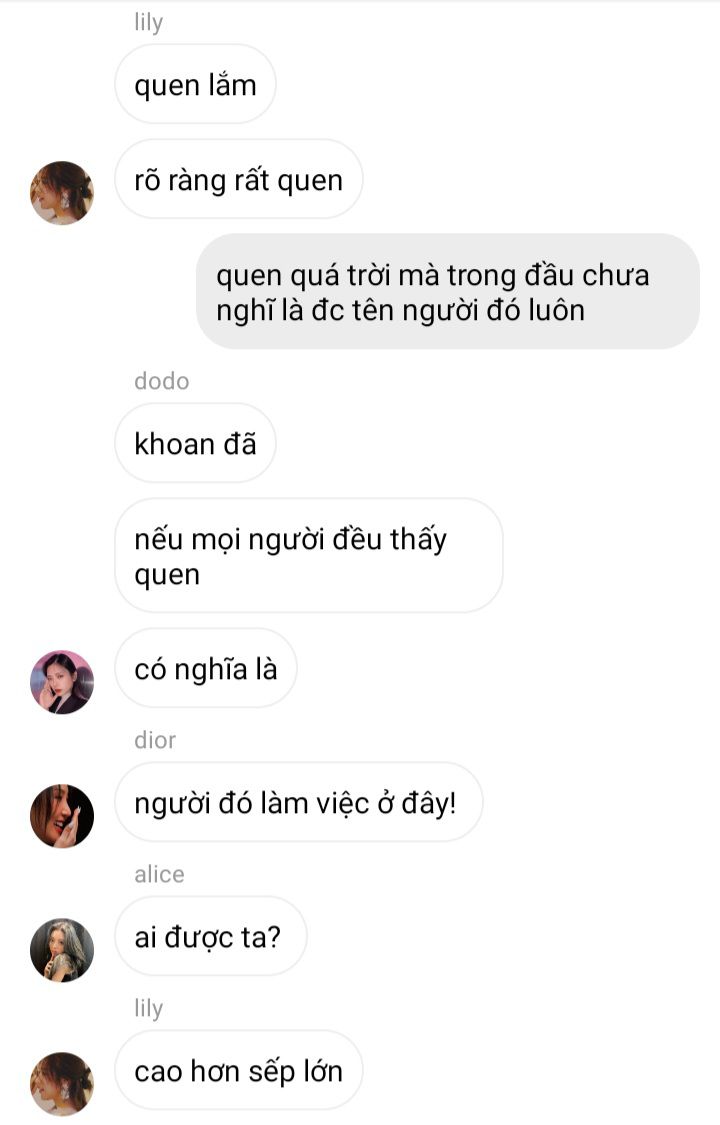Tap the 'rõ ràng rất quen' message
This screenshot has width=720, height=1125.
(x=239, y=179)
